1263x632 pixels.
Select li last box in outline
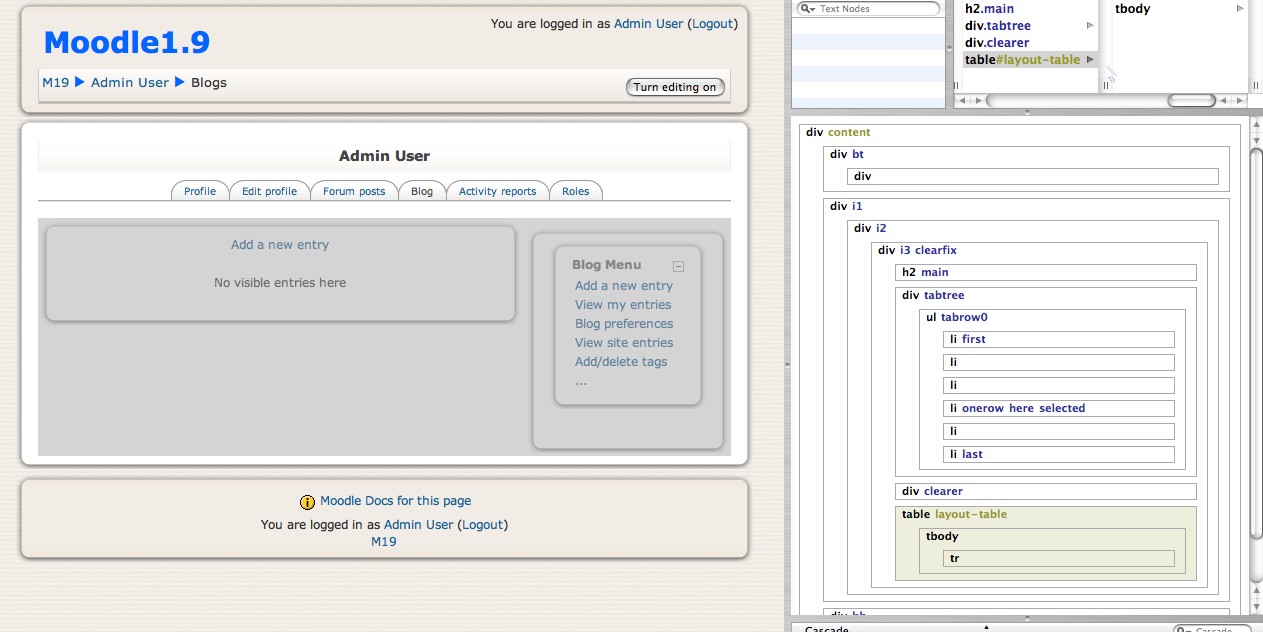(1059, 454)
